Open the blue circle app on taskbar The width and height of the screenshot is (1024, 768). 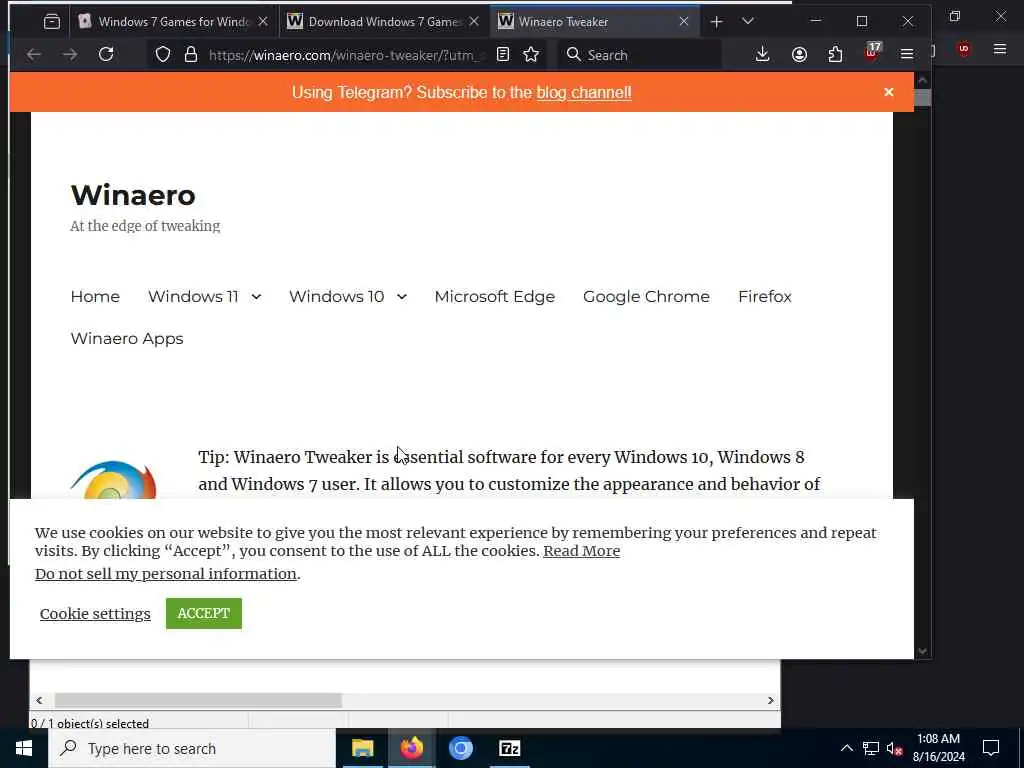click(460, 748)
